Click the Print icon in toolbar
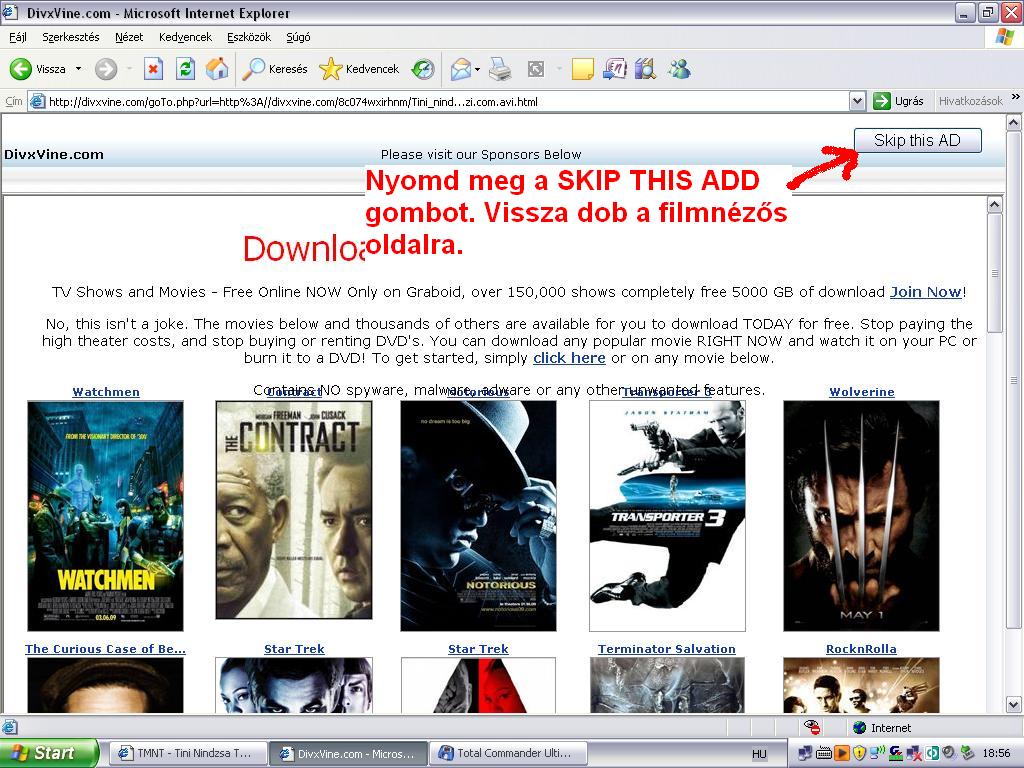The image size is (1024, 768). (x=500, y=69)
